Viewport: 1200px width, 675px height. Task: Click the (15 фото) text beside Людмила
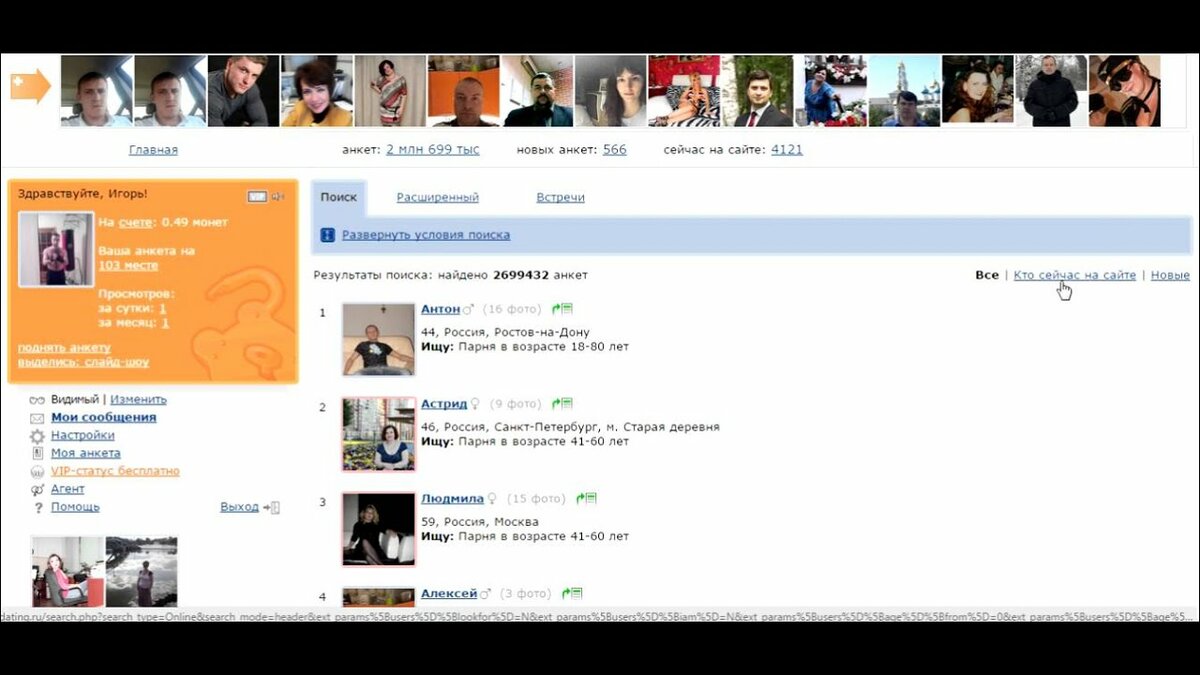tap(536, 498)
